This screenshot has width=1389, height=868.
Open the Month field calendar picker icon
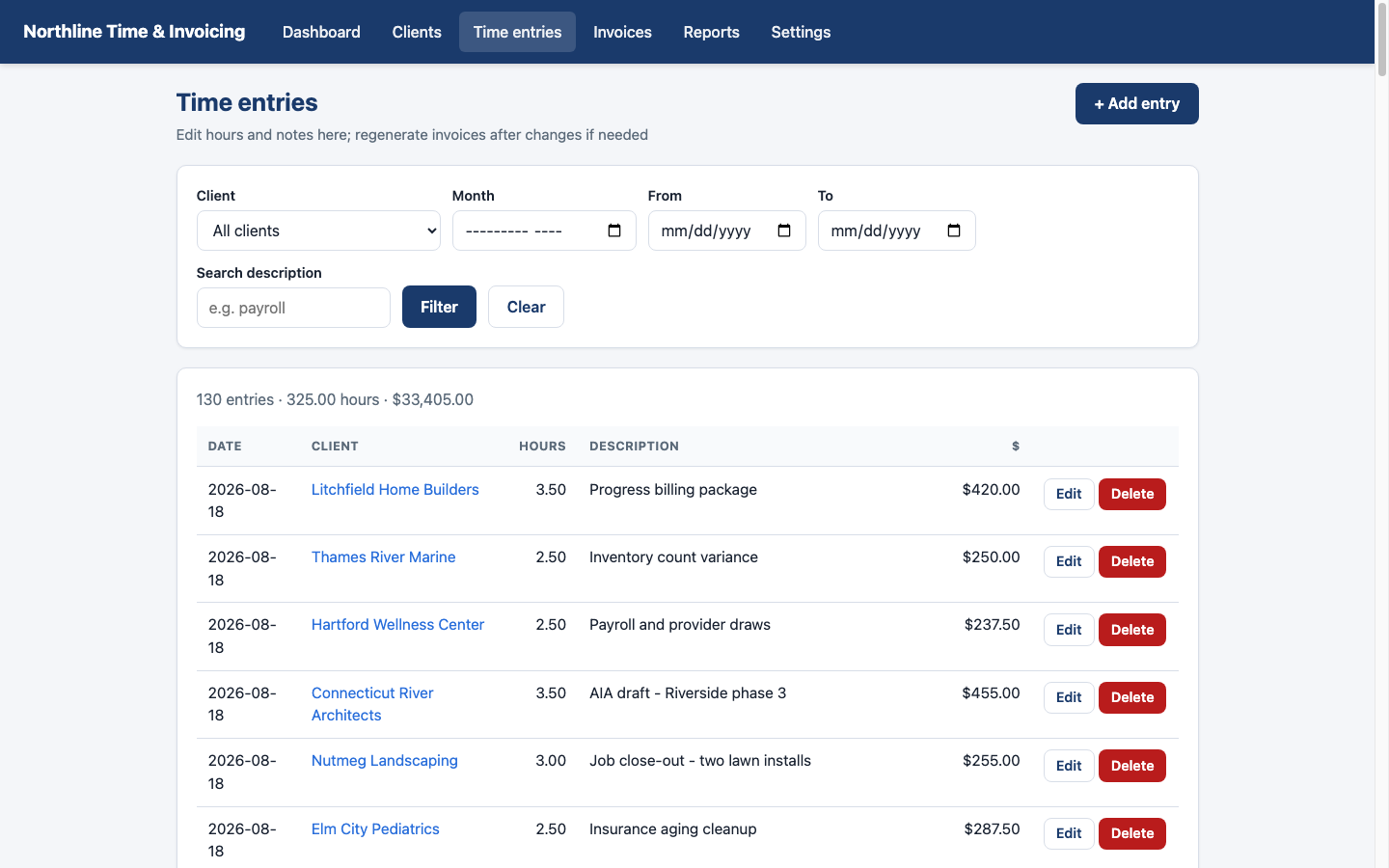[x=614, y=231]
